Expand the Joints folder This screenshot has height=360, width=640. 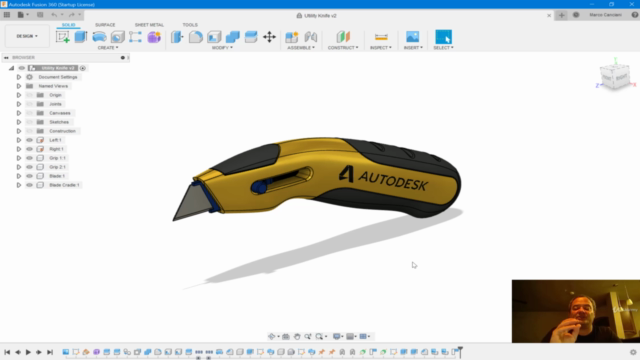[x=19, y=104]
